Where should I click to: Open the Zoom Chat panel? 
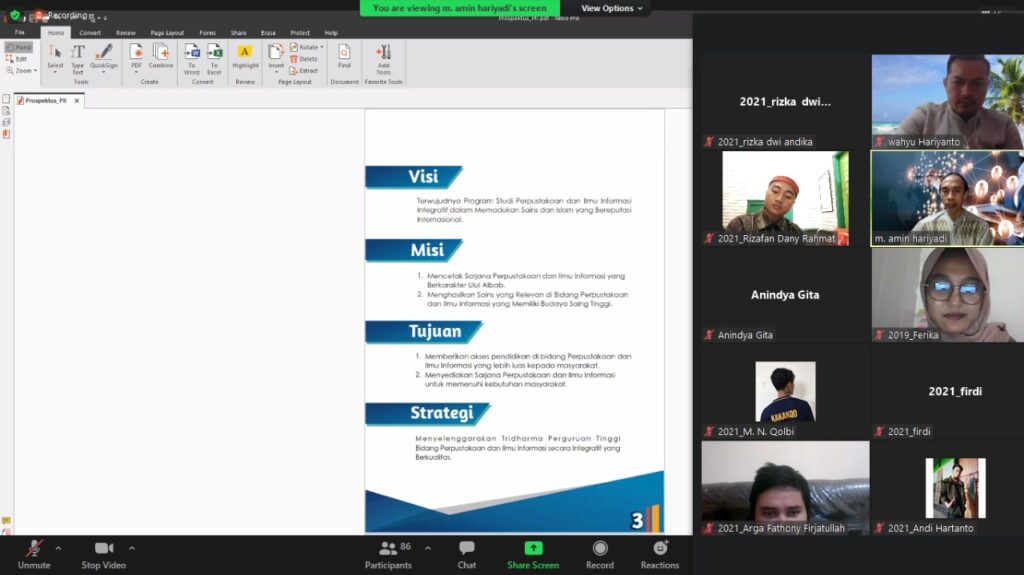pyautogui.click(x=466, y=554)
